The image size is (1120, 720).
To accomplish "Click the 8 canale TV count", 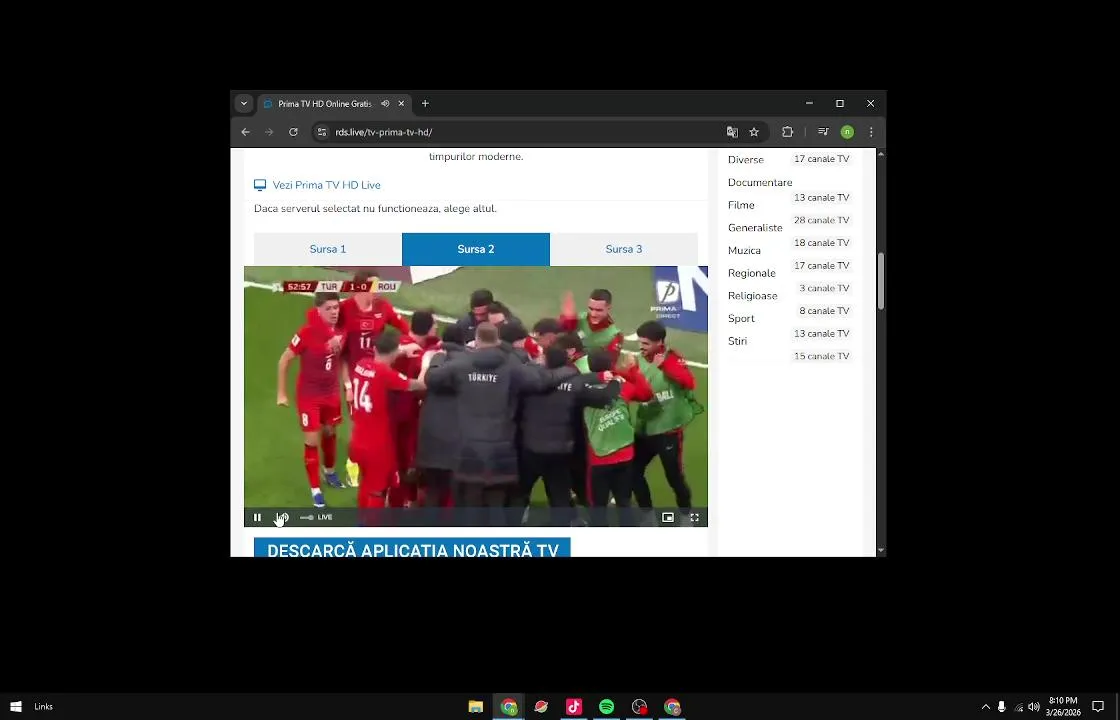I will [824, 311].
